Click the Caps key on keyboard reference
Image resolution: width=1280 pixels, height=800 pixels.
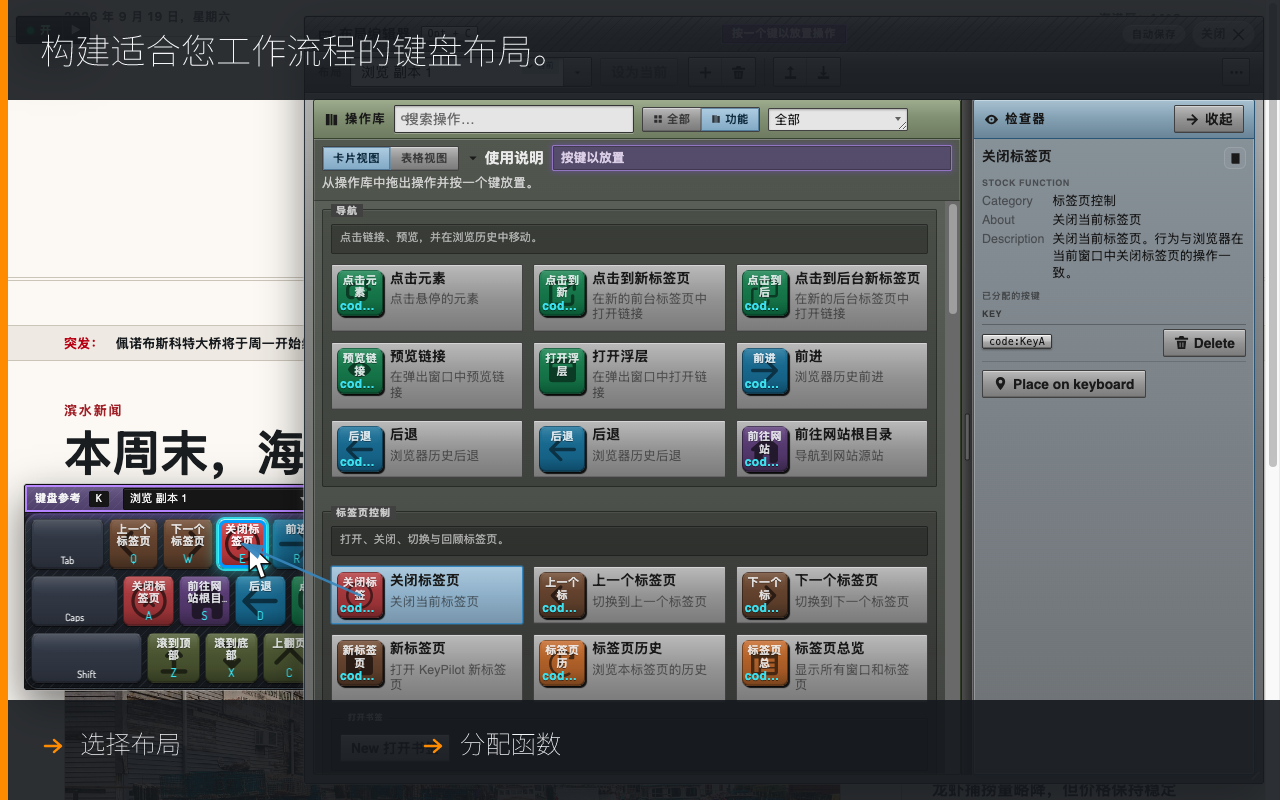pyautogui.click(x=75, y=601)
